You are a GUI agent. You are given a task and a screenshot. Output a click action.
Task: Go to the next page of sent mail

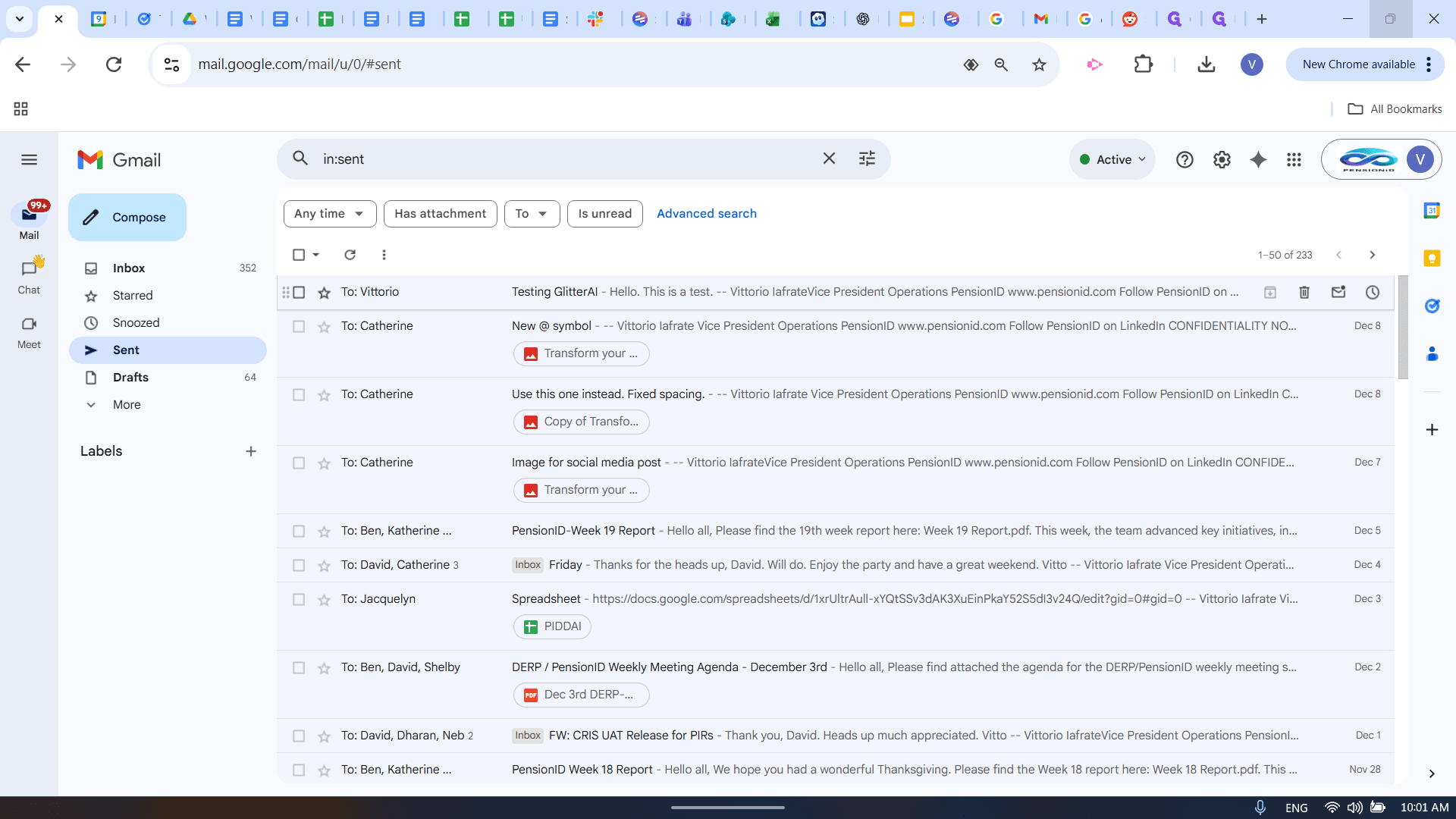pyautogui.click(x=1372, y=255)
